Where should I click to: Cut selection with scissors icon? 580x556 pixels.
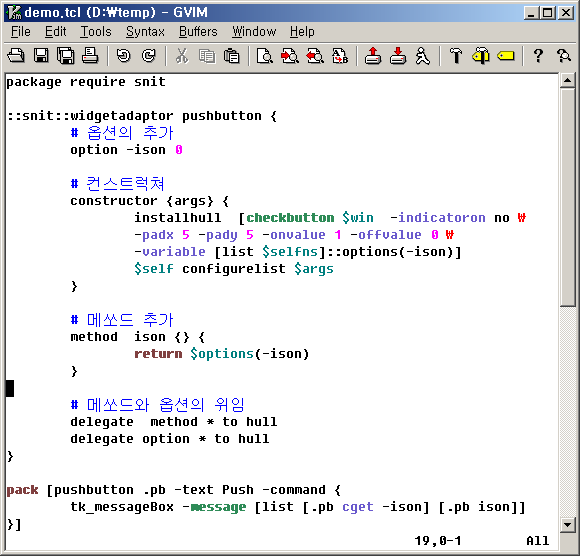(182, 56)
